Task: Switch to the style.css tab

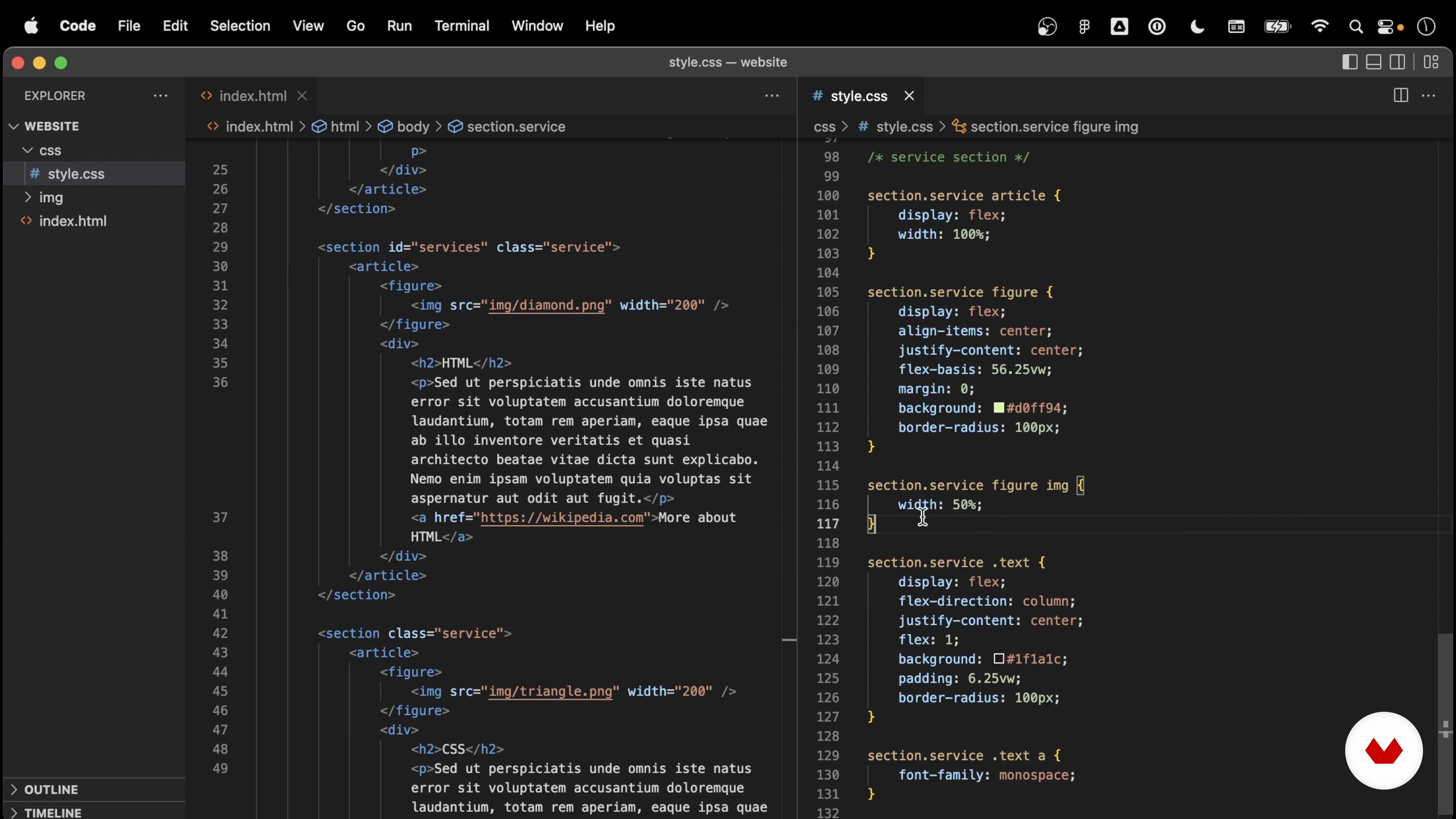Action: [858, 96]
